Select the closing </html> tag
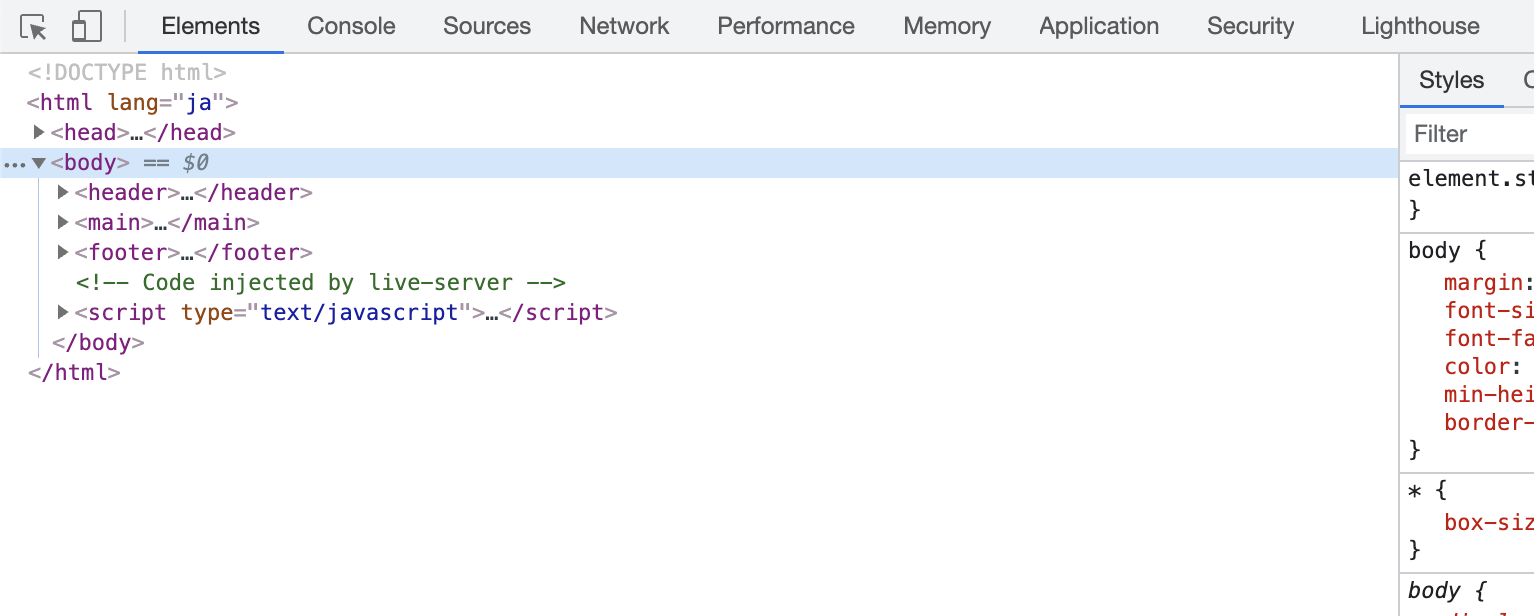The image size is (1534, 616). [74, 372]
